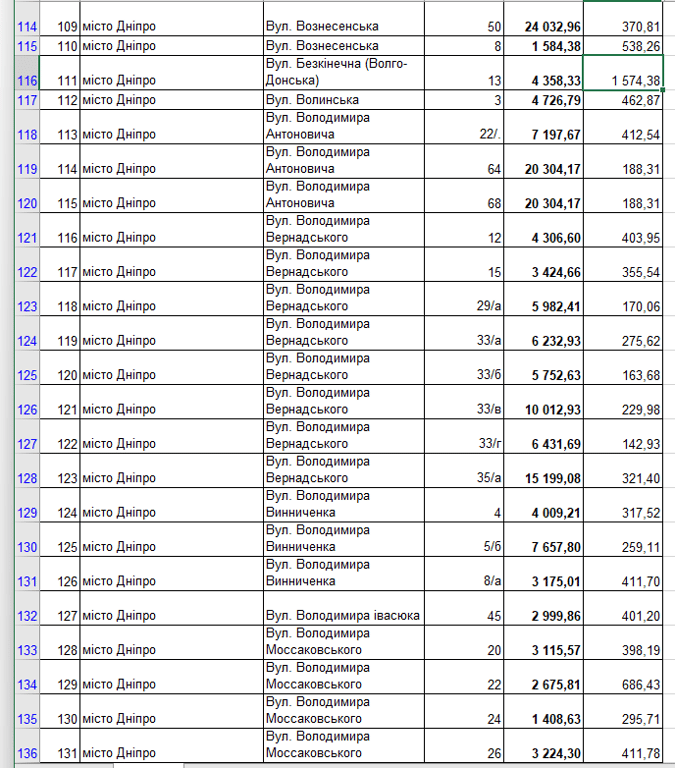Viewport: 675px width, 768px height.
Task: Select the cell reading Вул. Волинська
Action: coord(343,100)
